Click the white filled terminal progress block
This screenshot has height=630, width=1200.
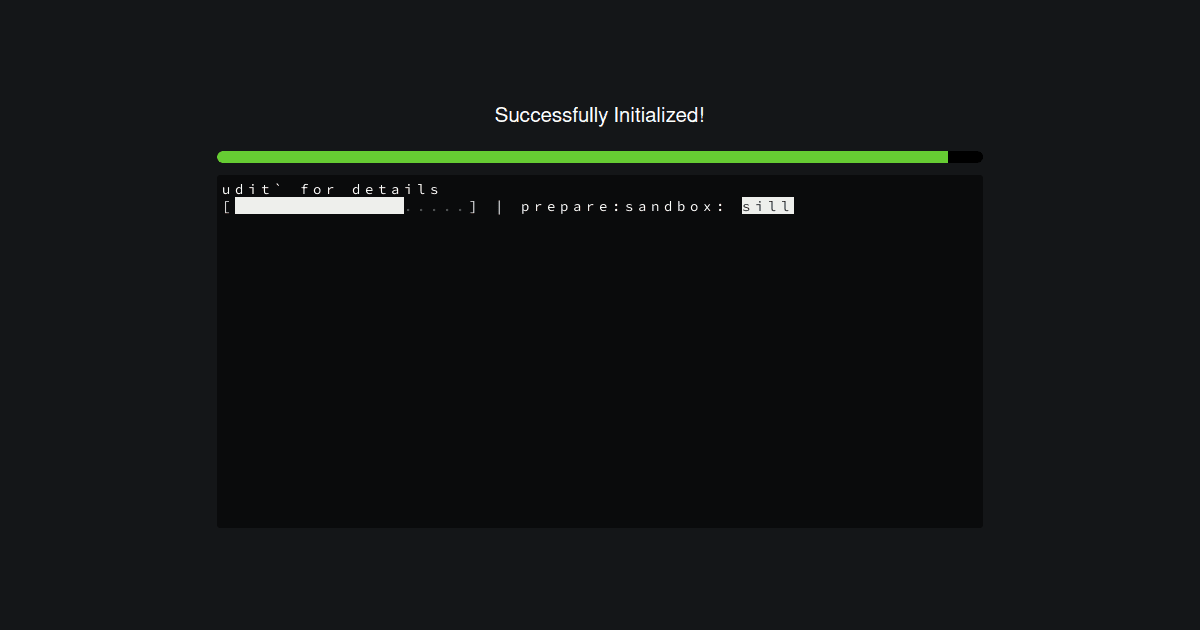point(319,206)
